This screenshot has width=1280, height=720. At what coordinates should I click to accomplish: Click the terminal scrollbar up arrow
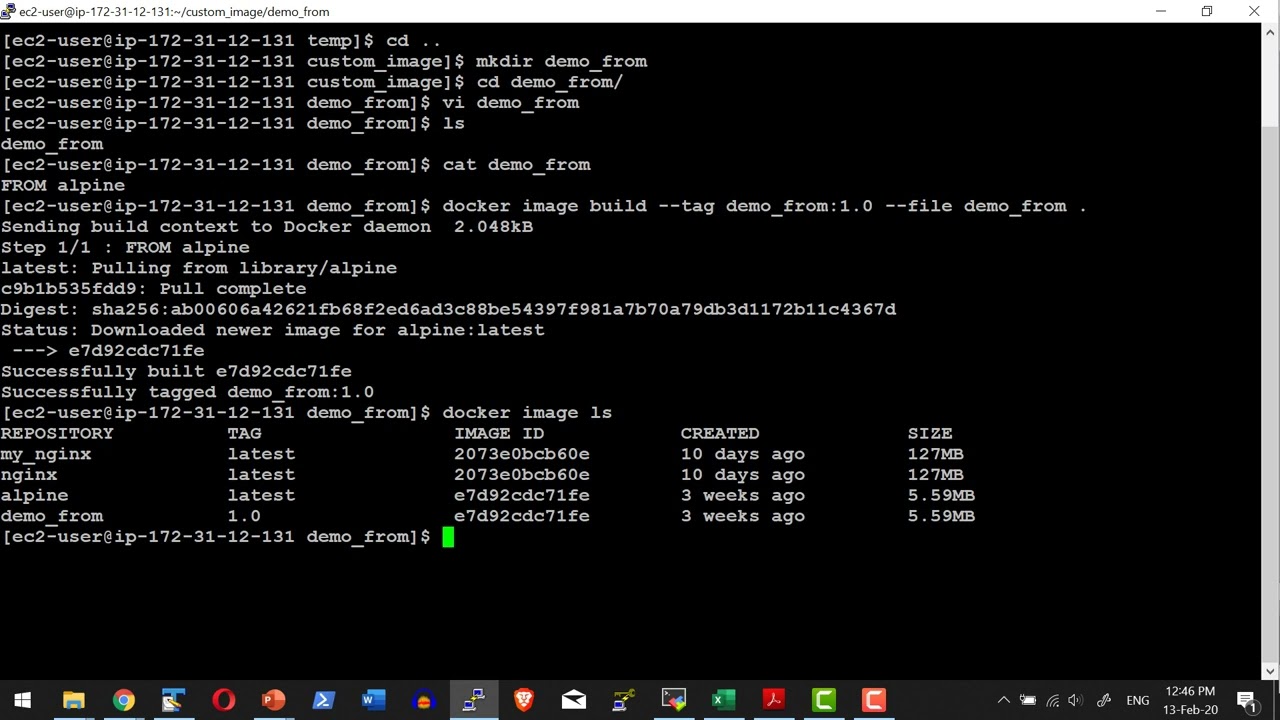(1271, 31)
